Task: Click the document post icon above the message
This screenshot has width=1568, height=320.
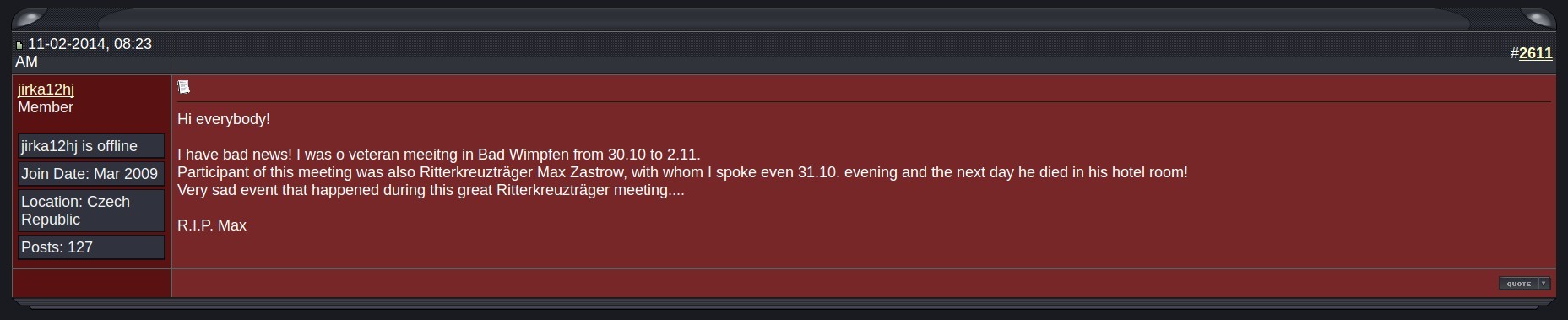Action: 184,87
